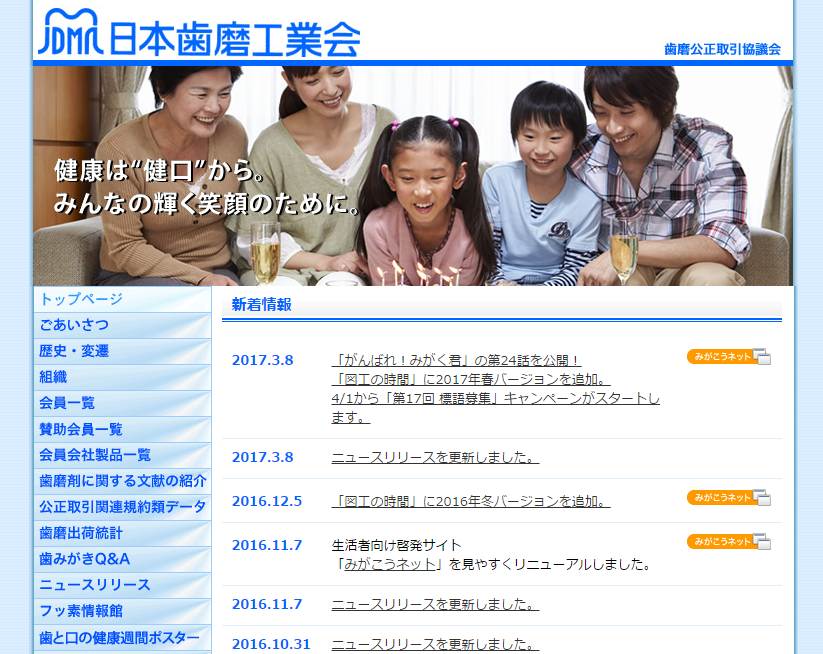The width and height of the screenshot is (823, 654).
Task: Select 会員一覧 from the sidebar
Action: point(122,403)
